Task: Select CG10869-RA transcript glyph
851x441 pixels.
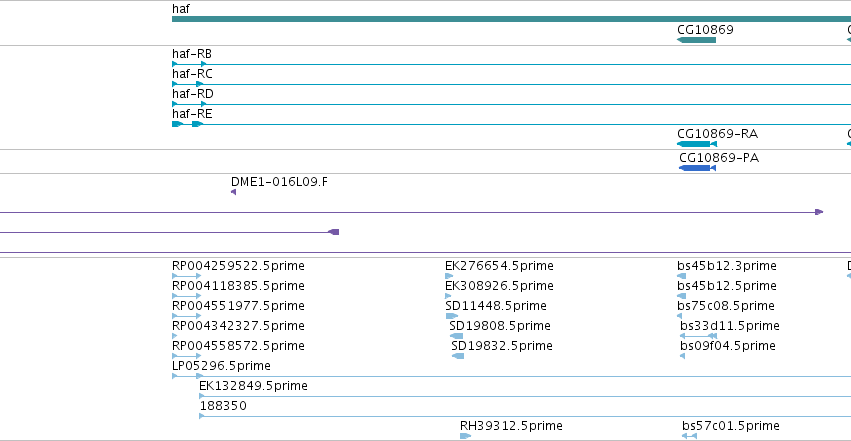Action: (697, 144)
